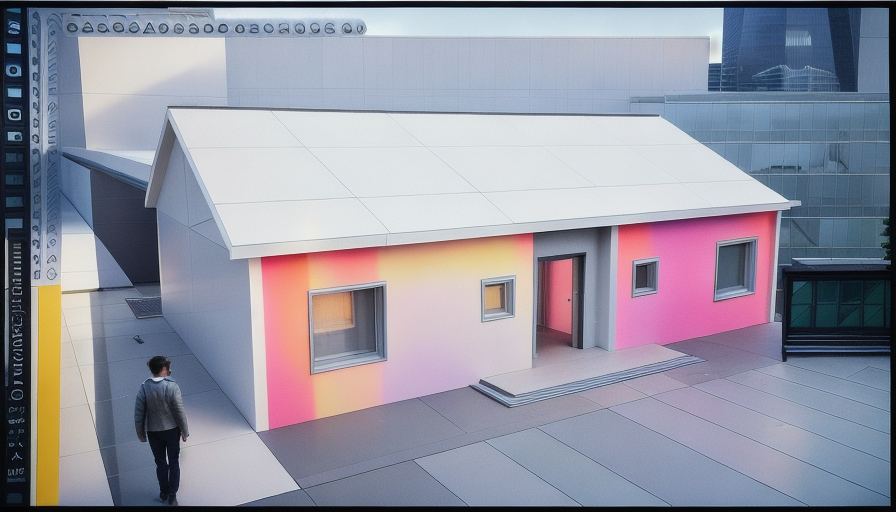This screenshot has width=896, height=512.
Task: Click the dark skyscraper in the background
Action: (x=790, y=49)
